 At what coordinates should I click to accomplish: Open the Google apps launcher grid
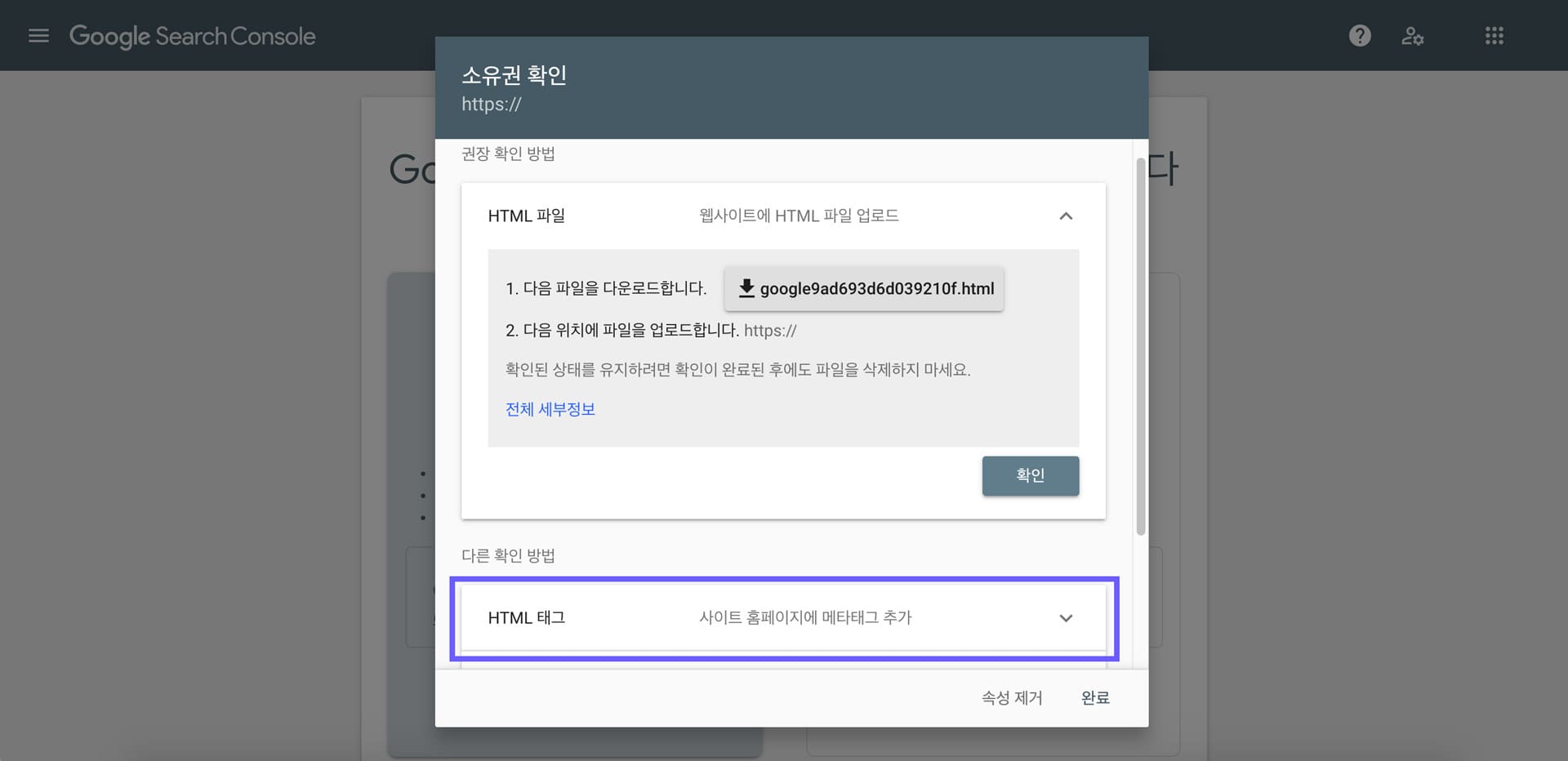coord(1494,35)
